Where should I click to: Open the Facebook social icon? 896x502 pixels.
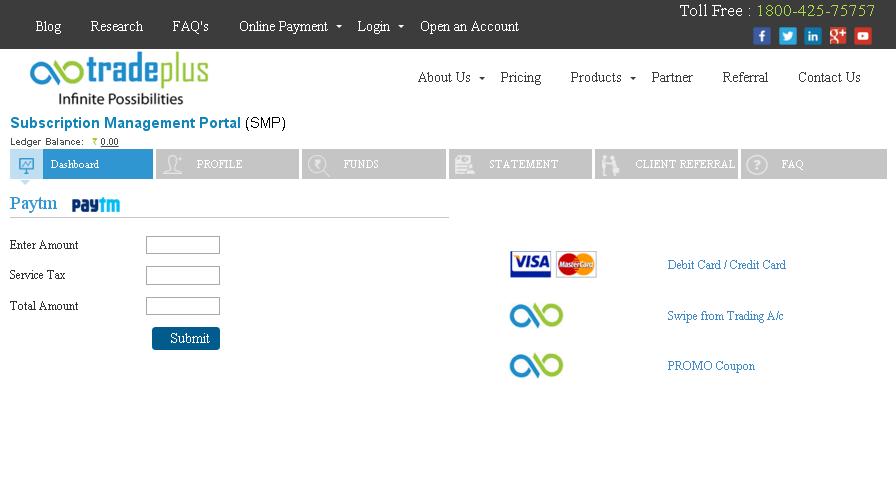click(762, 36)
